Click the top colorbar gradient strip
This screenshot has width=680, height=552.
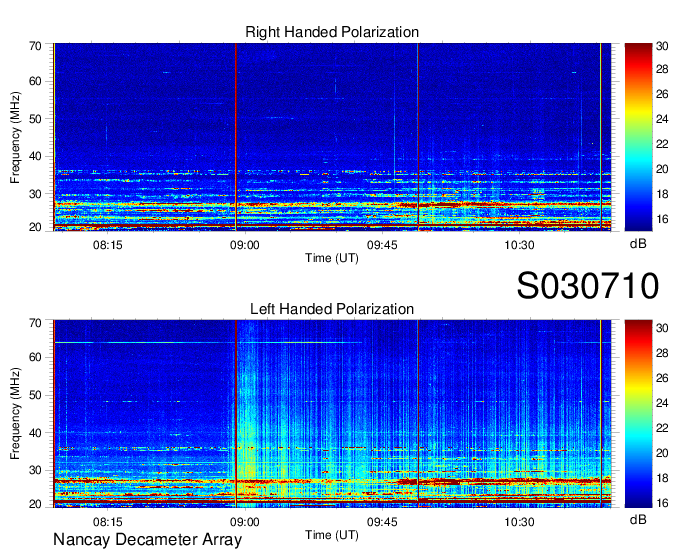click(638, 137)
